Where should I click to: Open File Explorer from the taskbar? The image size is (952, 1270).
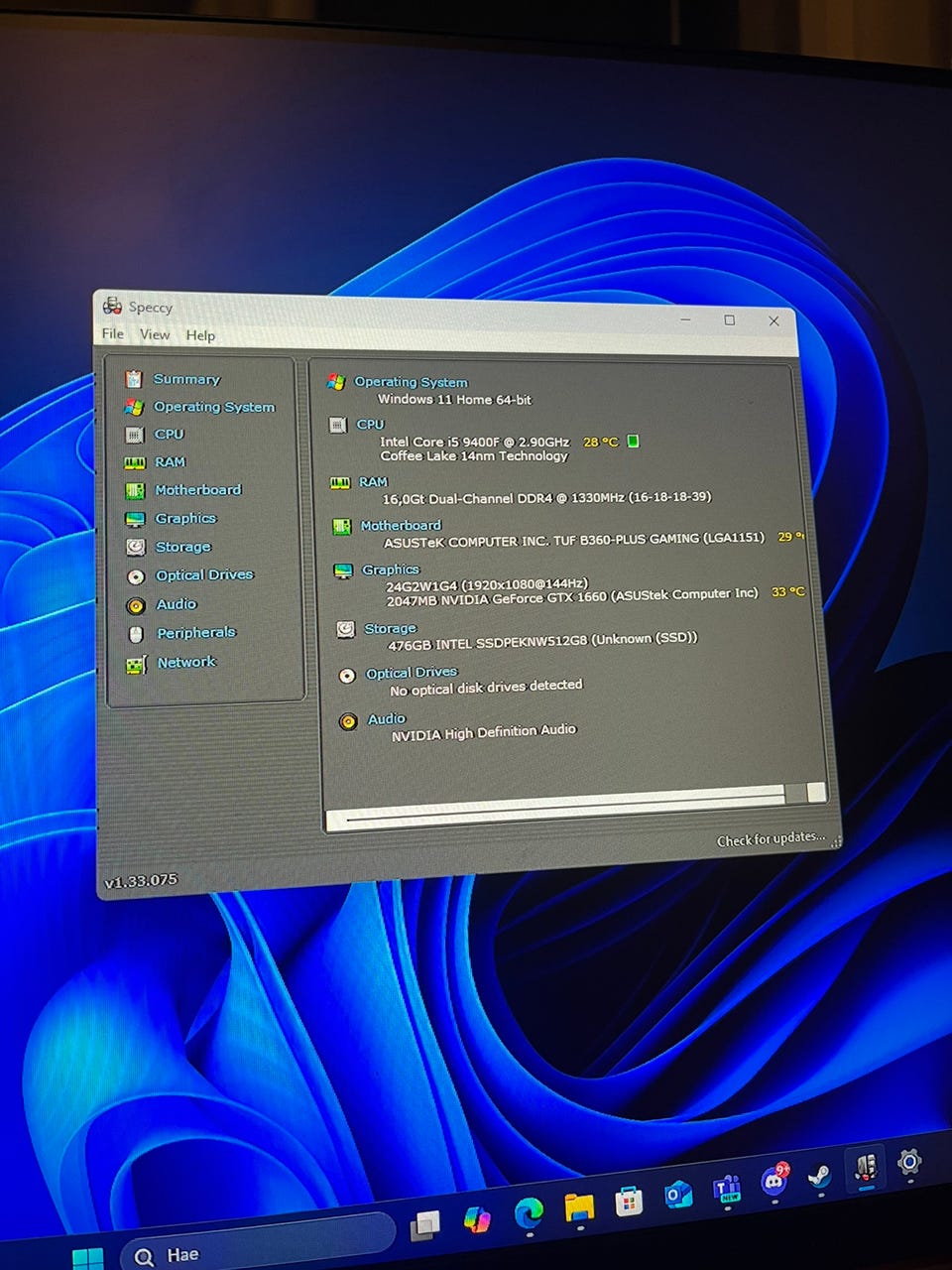pyautogui.click(x=579, y=1206)
